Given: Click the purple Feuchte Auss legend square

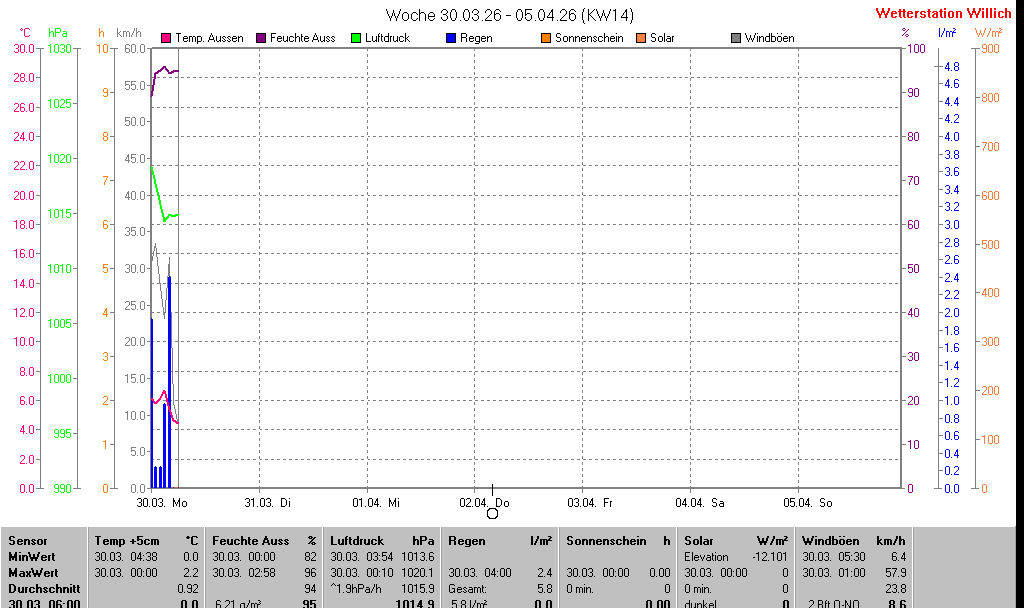Looking at the screenshot, I should pos(261,38).
